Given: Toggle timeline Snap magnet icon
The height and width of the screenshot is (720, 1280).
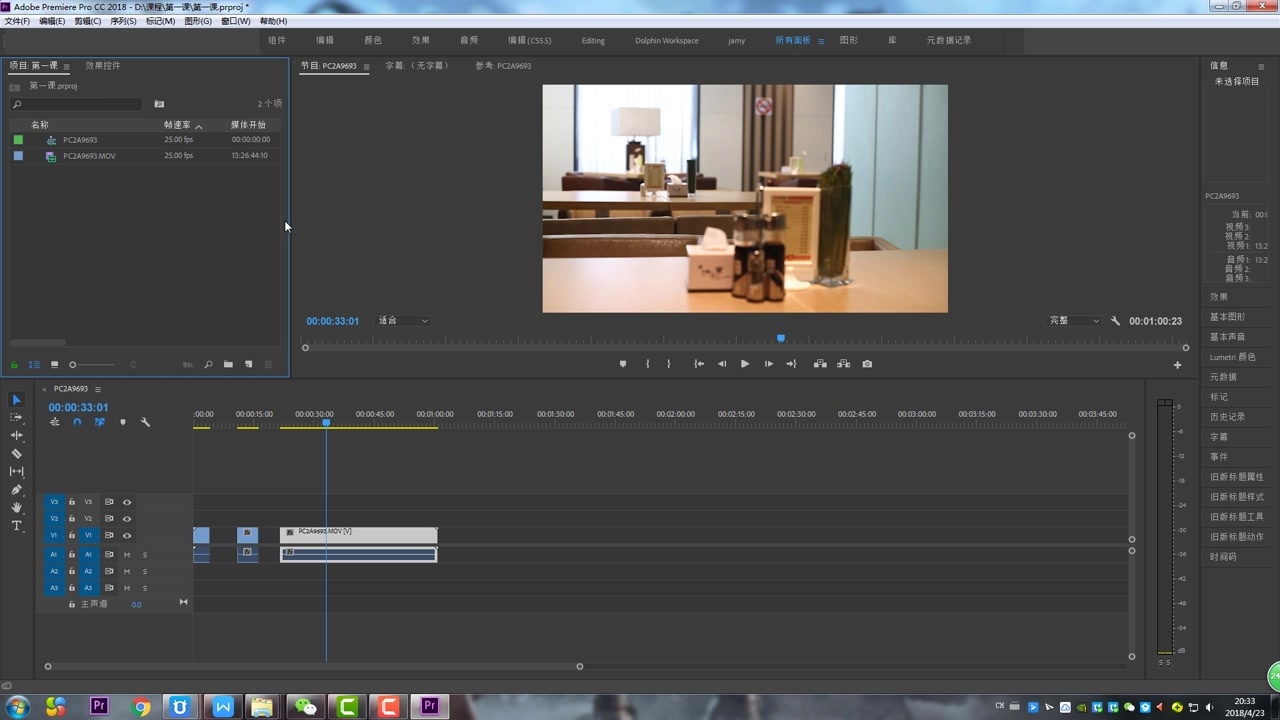Looking at the screenshot, I should pyautogui.click(x=77, y=422).
